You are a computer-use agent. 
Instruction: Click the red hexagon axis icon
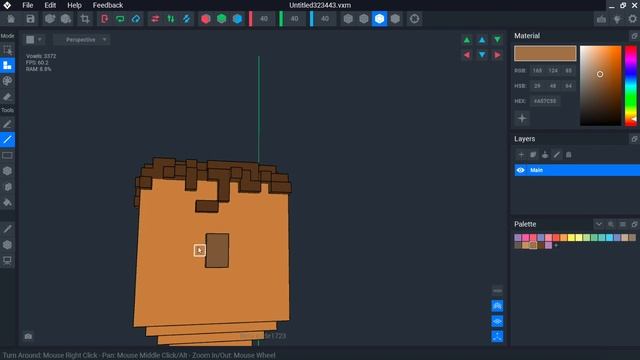[x=206, y=19]
